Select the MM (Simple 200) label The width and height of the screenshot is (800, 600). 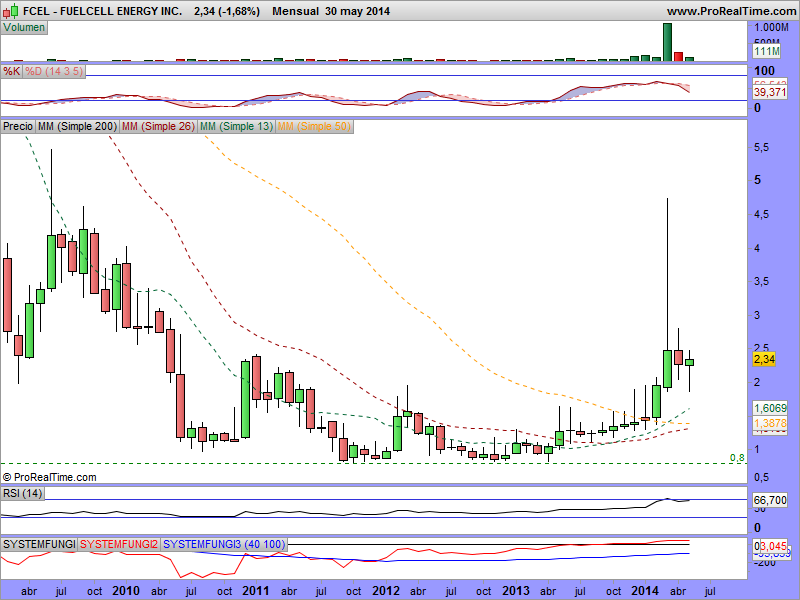click(78, 127)
